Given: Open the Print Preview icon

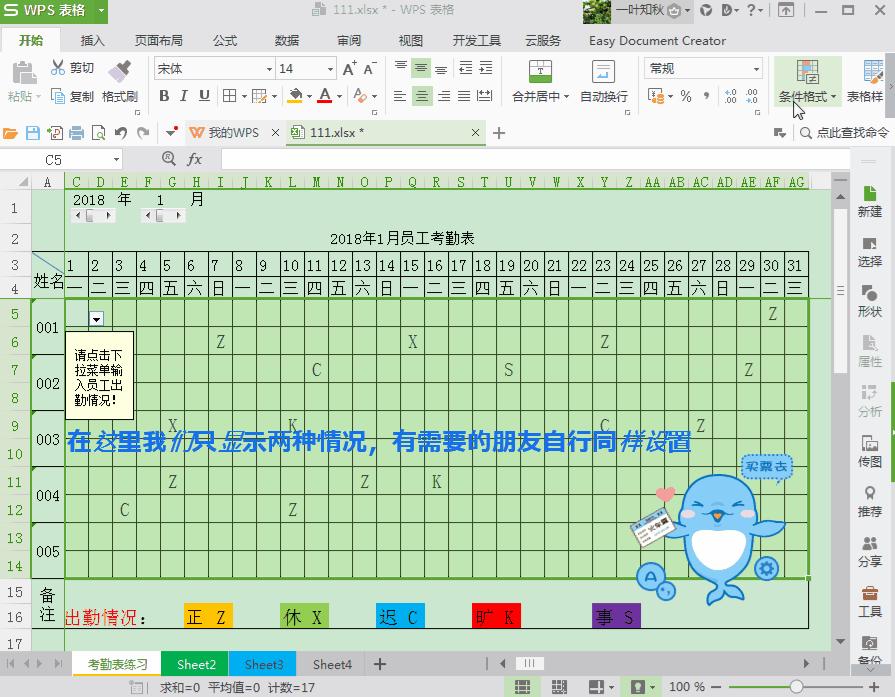Looking at the screenshot, I should coord(97,132).
